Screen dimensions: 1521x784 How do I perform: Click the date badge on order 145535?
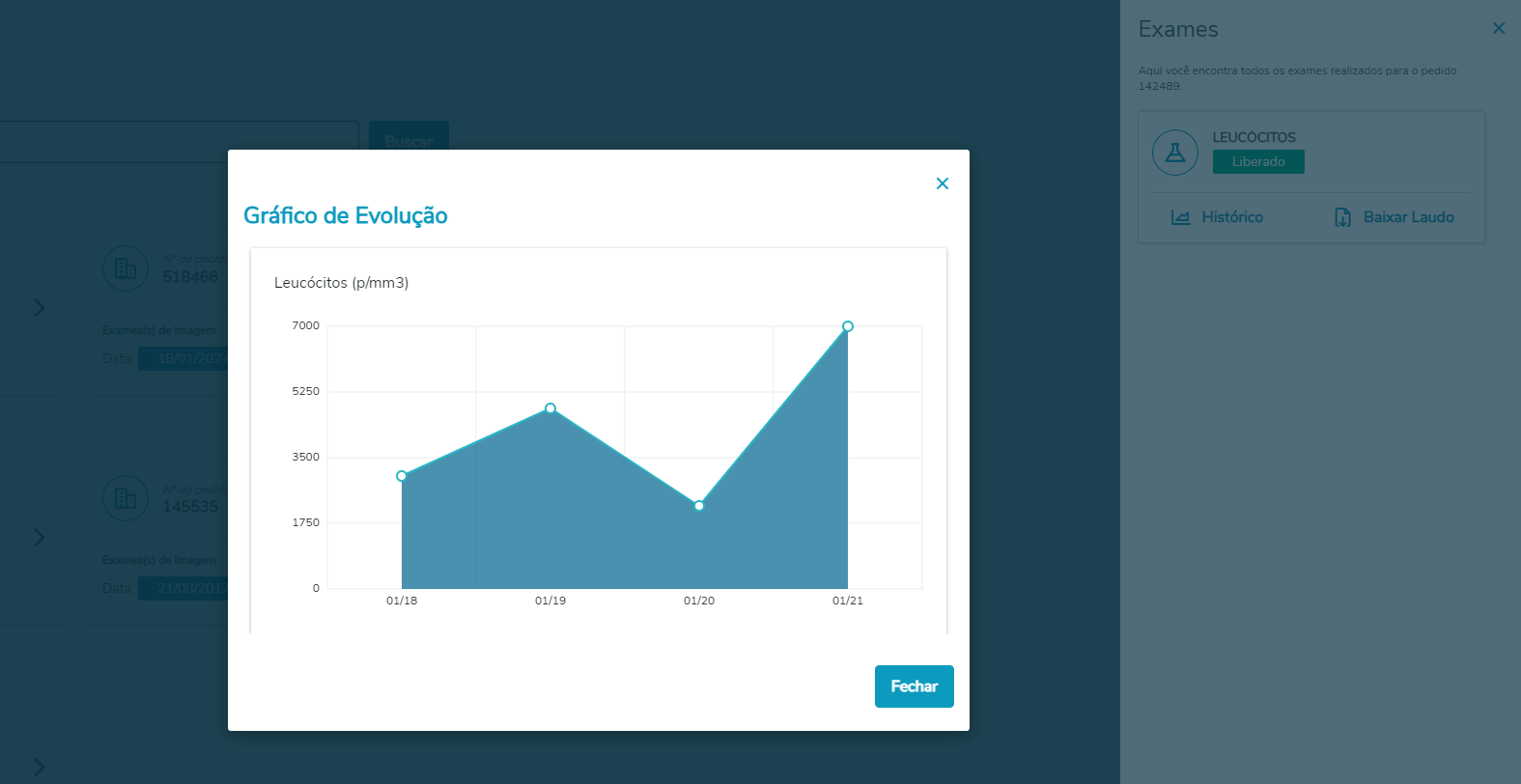pos(183,588)
